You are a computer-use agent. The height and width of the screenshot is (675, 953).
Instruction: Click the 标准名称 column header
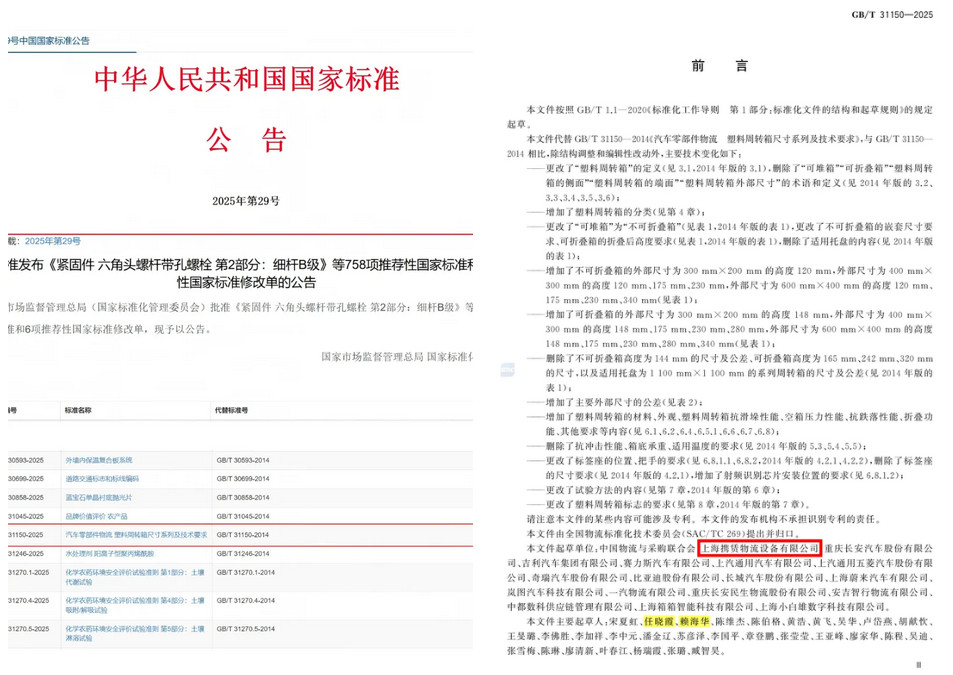point(78,411)
